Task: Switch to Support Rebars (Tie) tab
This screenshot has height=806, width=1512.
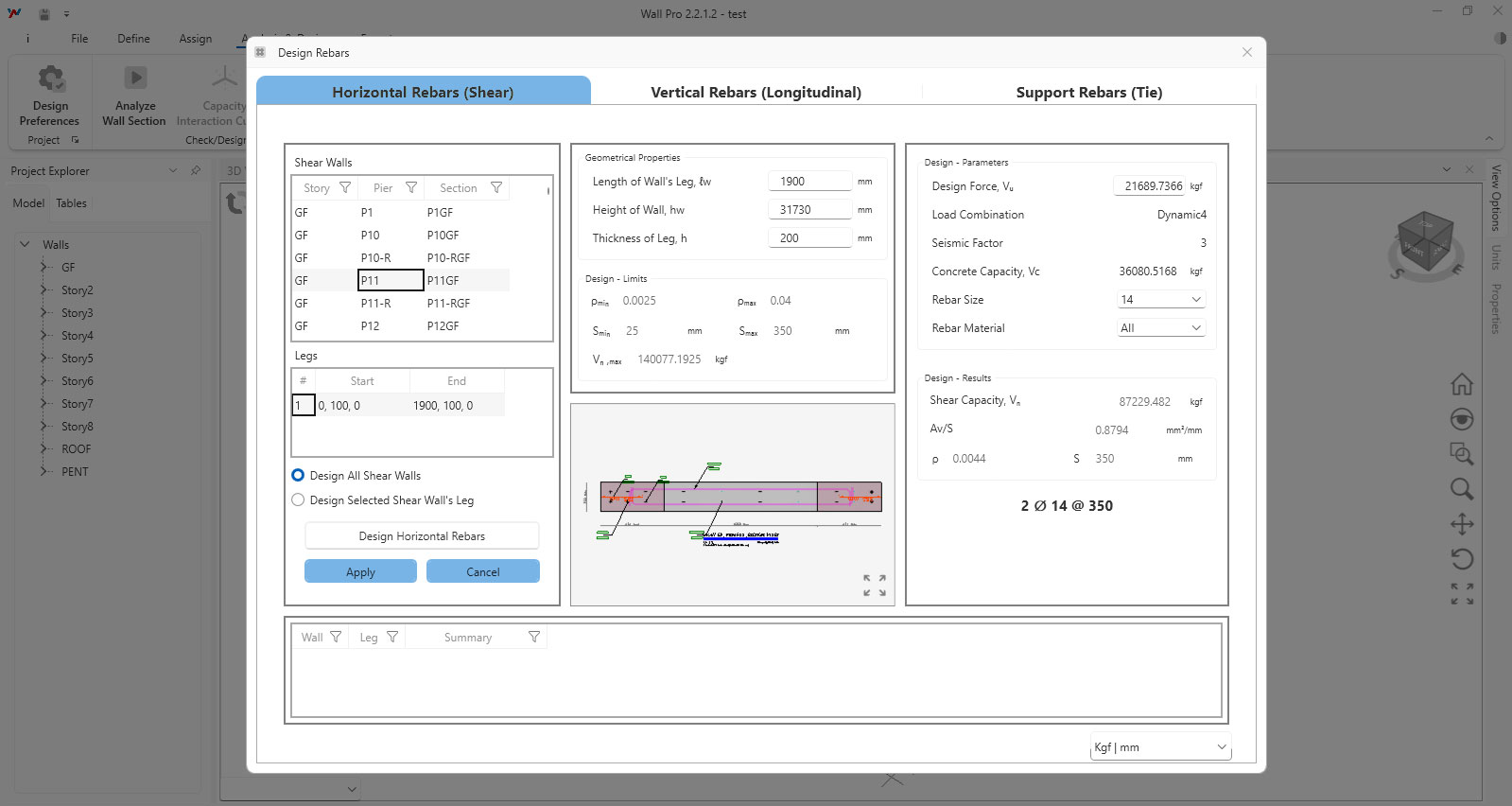Action: pos(1088,93)
